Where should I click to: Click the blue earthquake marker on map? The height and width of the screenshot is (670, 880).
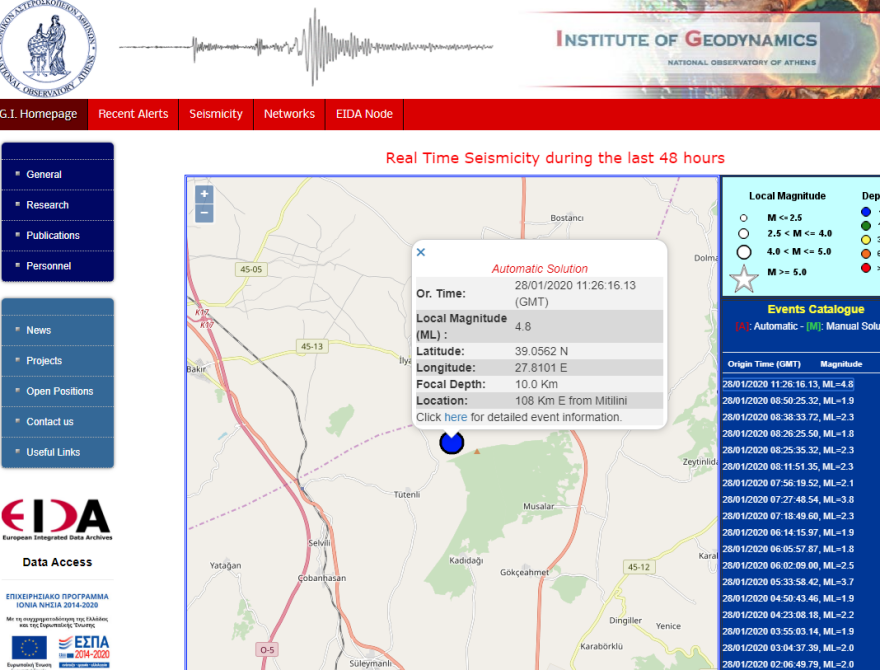coord(452,441)
